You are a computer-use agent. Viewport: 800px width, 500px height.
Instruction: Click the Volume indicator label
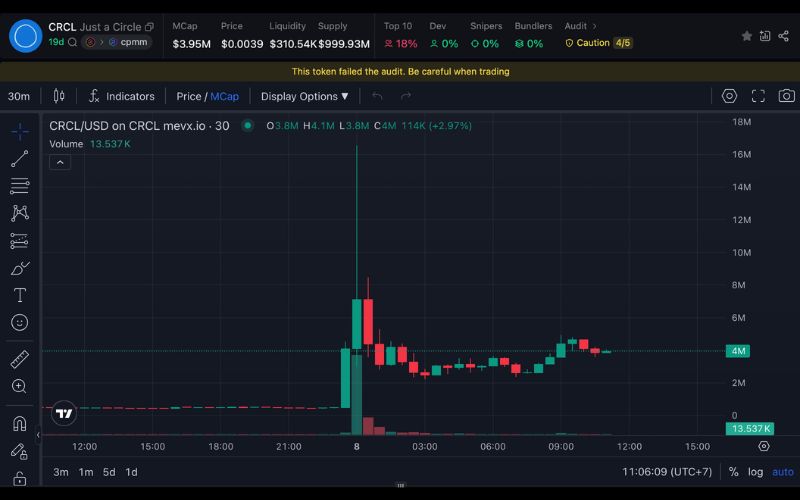(x=66, y=144)
